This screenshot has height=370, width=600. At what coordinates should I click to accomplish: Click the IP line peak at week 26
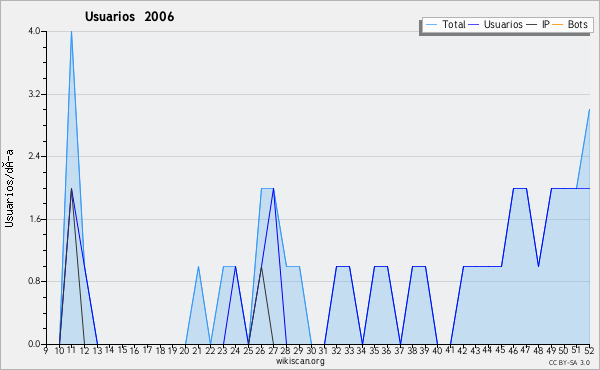pos(261,266)
